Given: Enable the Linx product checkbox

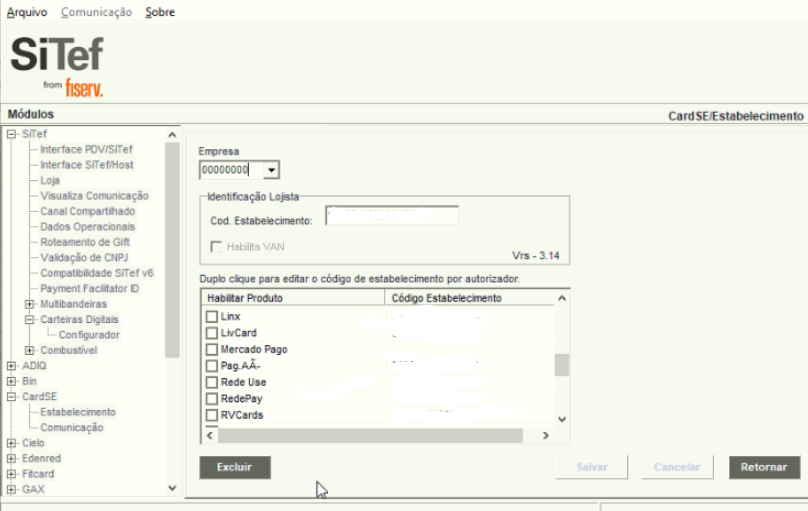Looking at the screenshot, I should (x=211, y=316).
